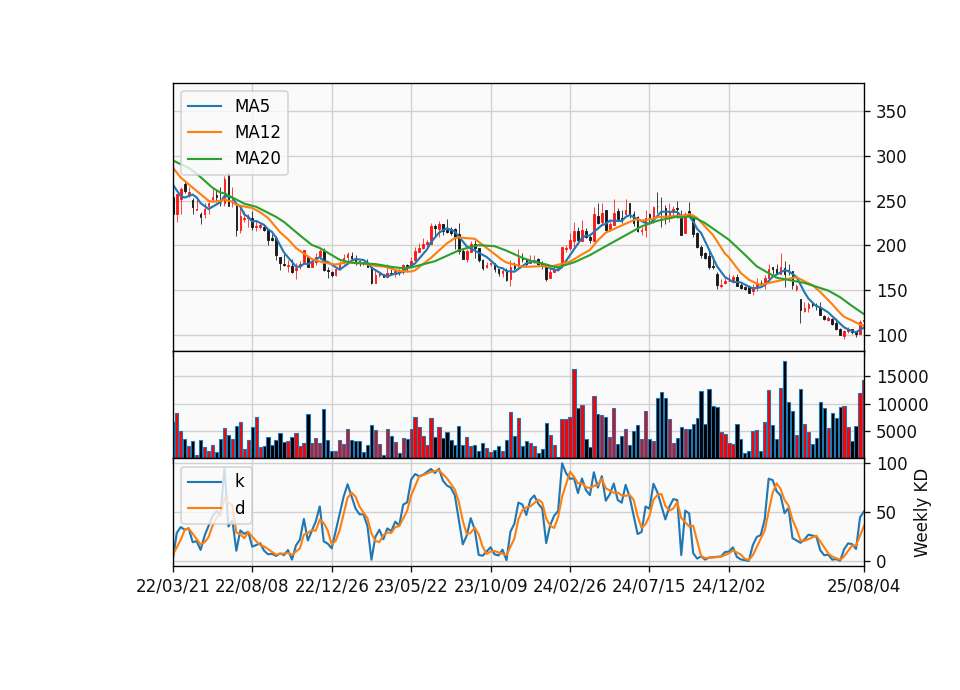This screenshot has height=690, width=960.
Task: Click the 15000 volume axis tick
Action: click(902, 377)
